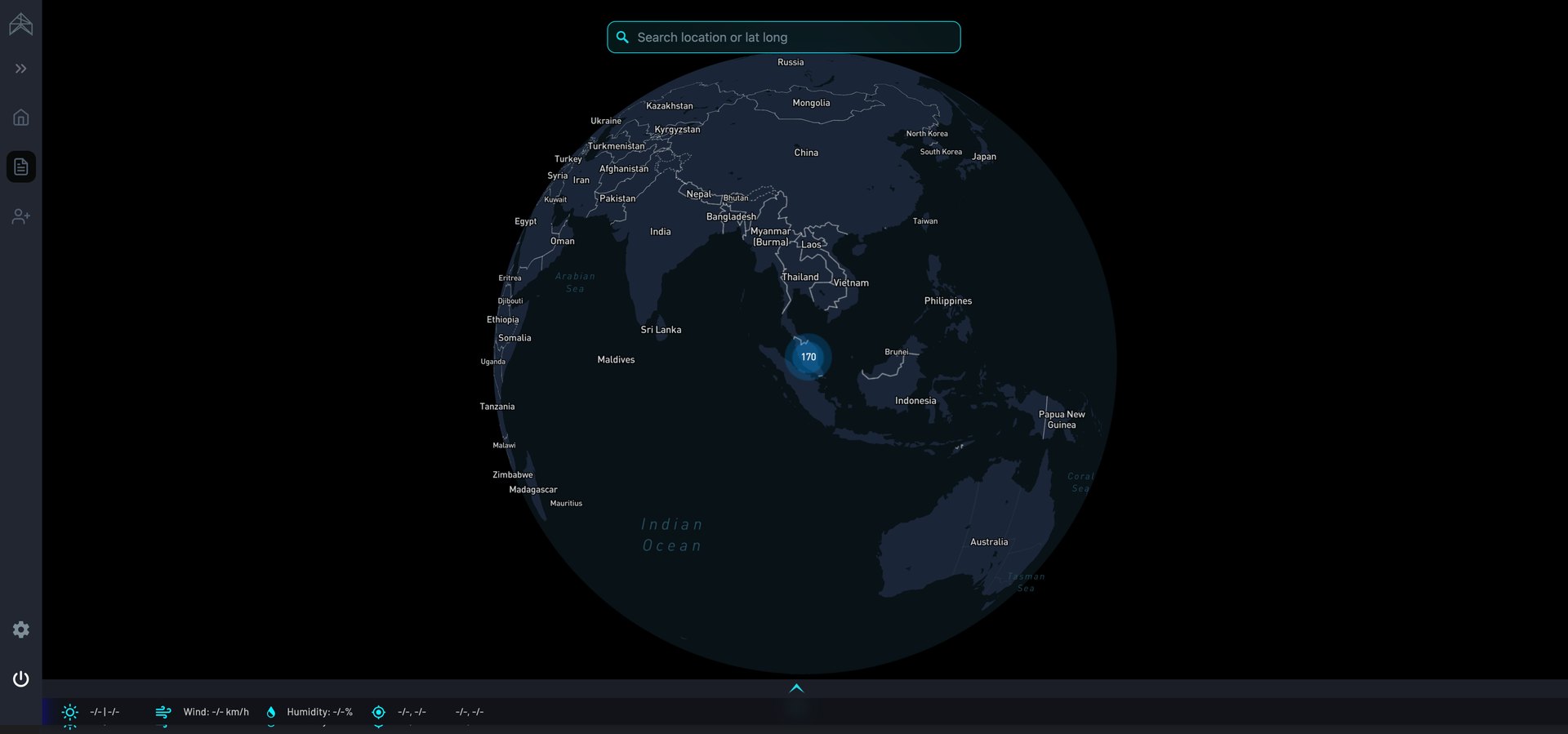The image size is (1568, 734).
Task: Open the add user icon
Action: [x=21, y=216]
